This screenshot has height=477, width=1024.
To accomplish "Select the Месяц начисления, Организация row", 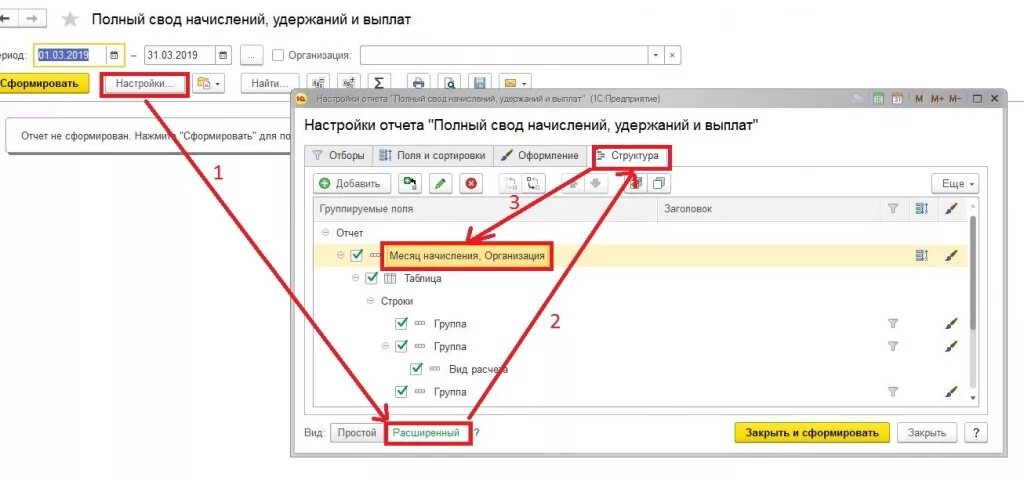I will [x=641, y=256].
